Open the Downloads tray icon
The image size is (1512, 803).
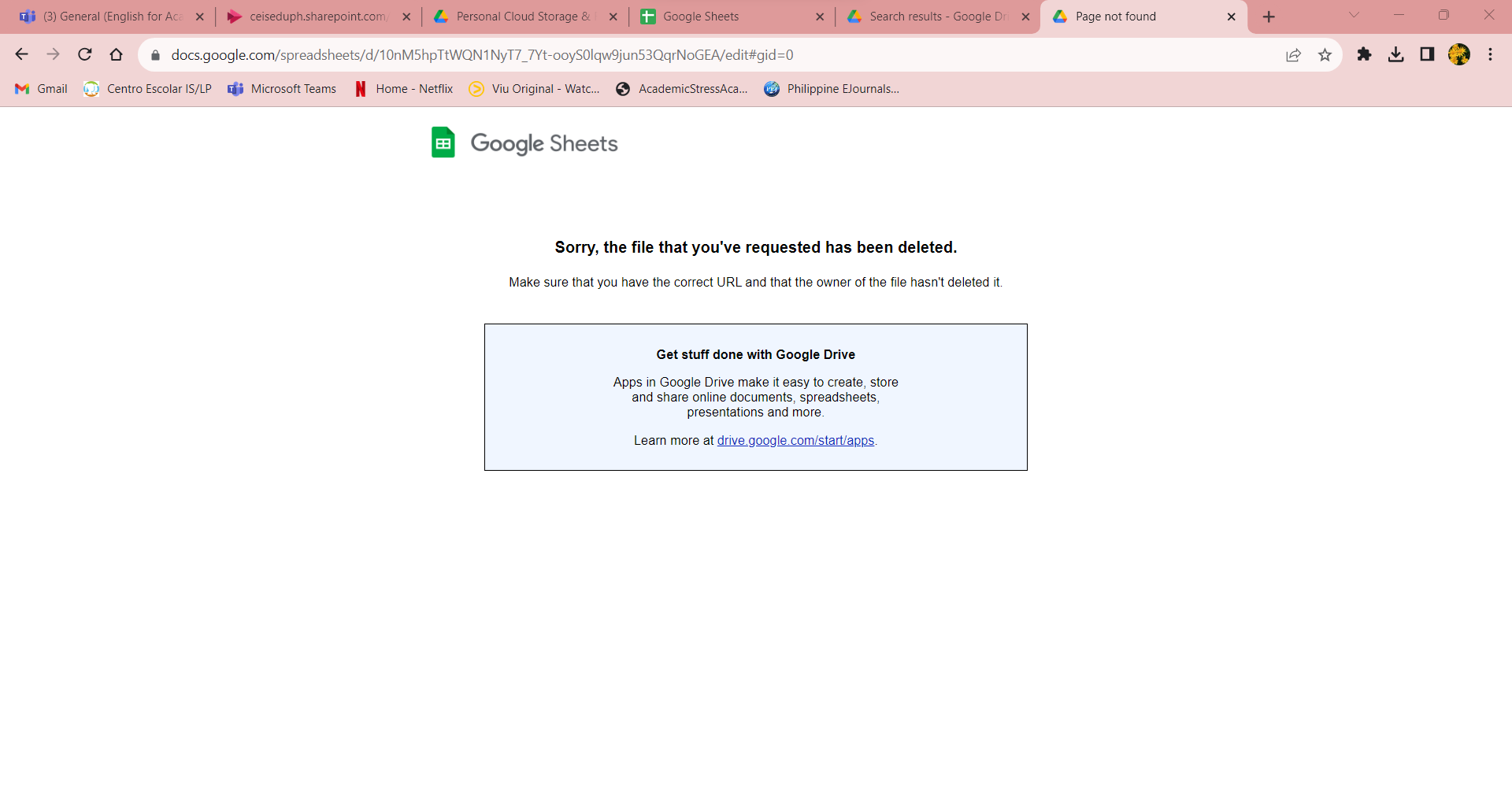pos(1395,54)
